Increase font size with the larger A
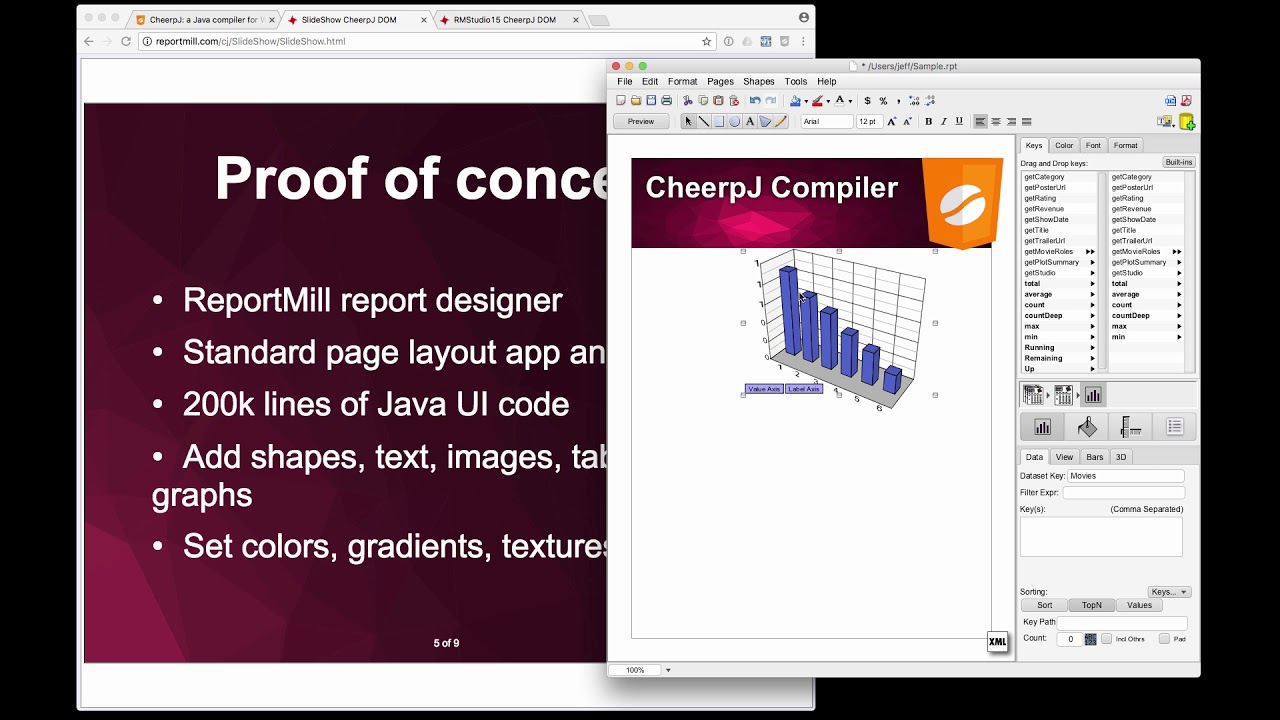 click(x=892, y=121)
